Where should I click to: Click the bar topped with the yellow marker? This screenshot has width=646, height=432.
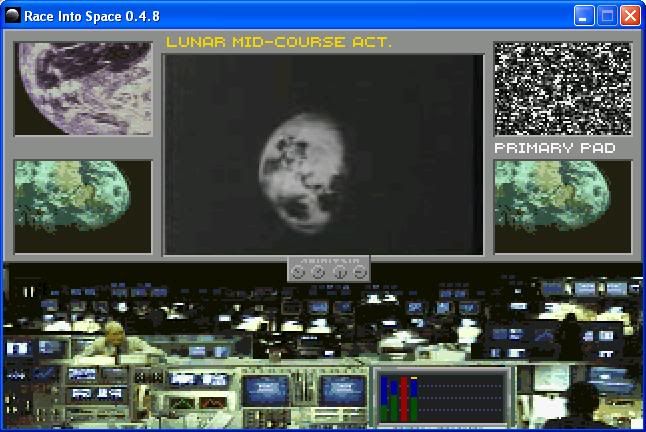[x=414, y=399]
